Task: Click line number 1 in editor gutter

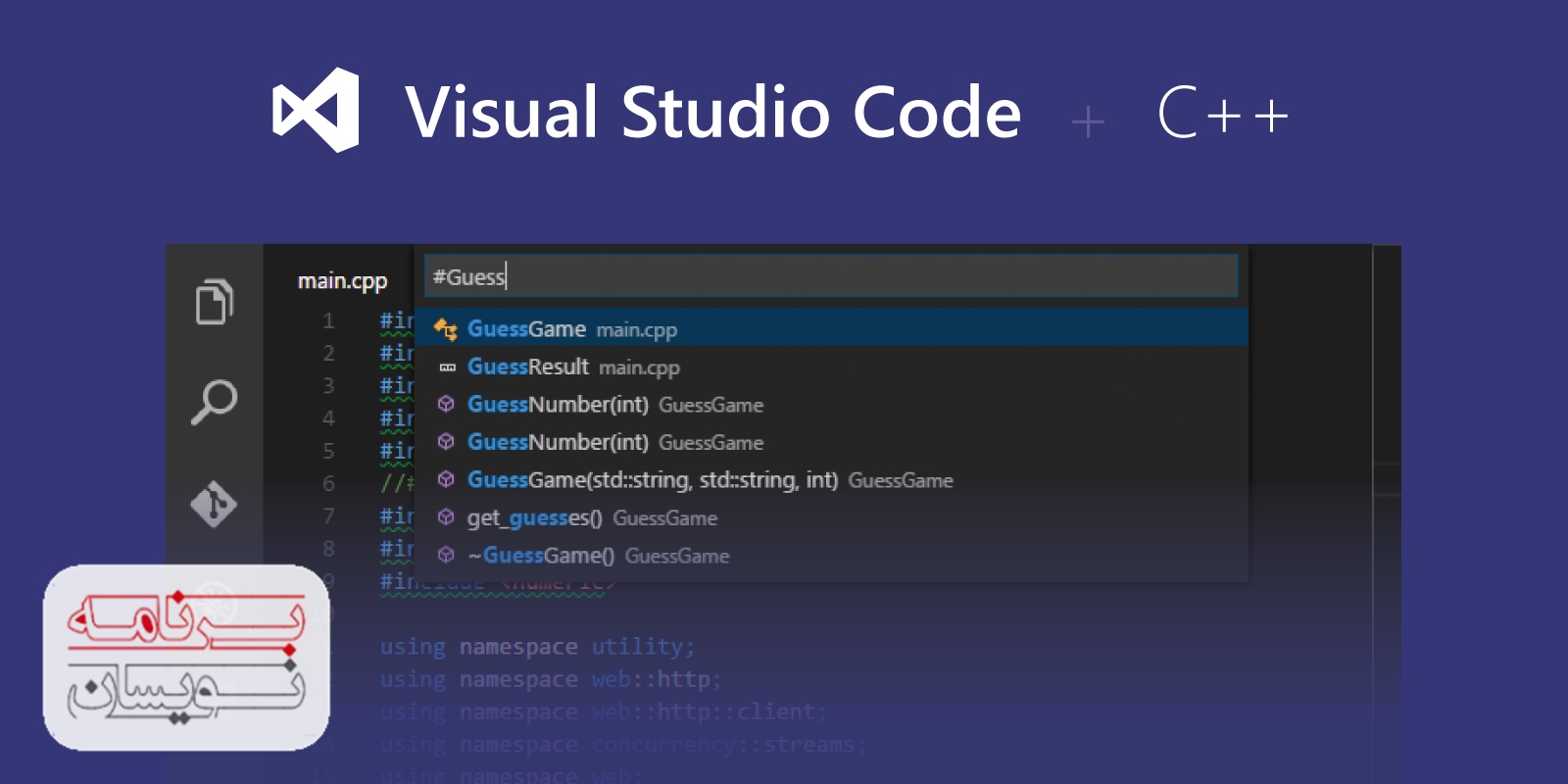Action: (328, 320)
